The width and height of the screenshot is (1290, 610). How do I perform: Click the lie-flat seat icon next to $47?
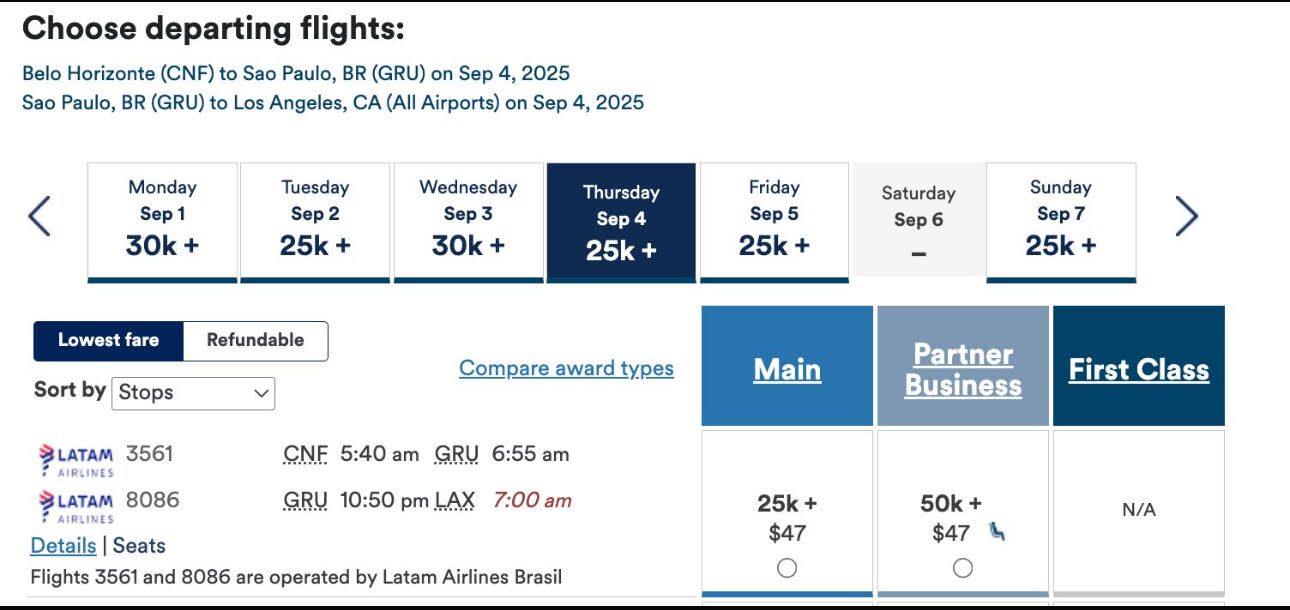tap(997, 532)
